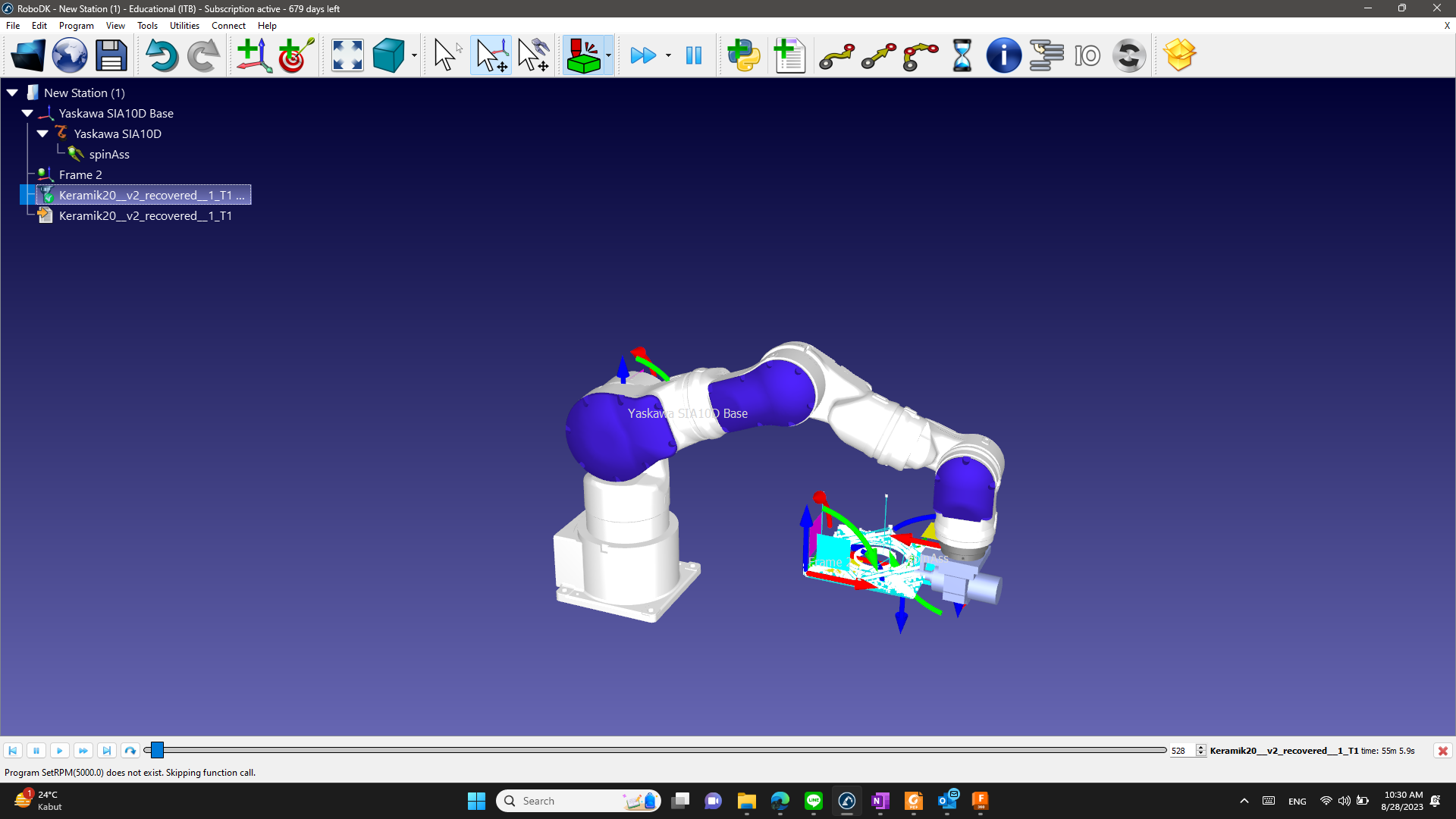Image resolution: width=1456 pixels, height=819 pixels.
Task: Toggle pause simulation button
Action: [x=693, y=55]
